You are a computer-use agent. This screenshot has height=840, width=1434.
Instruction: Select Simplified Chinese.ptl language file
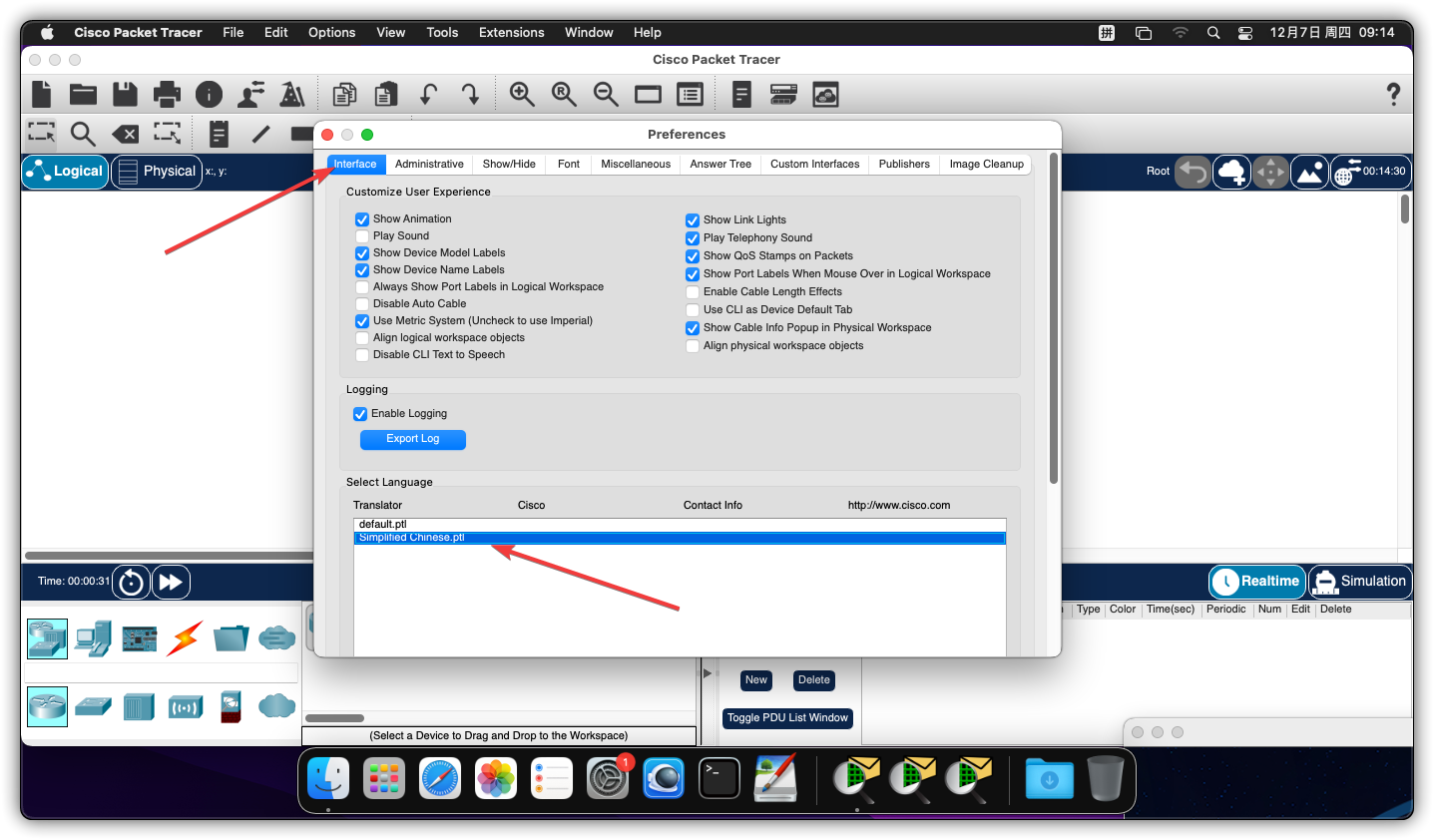click(x=680, y=538)
